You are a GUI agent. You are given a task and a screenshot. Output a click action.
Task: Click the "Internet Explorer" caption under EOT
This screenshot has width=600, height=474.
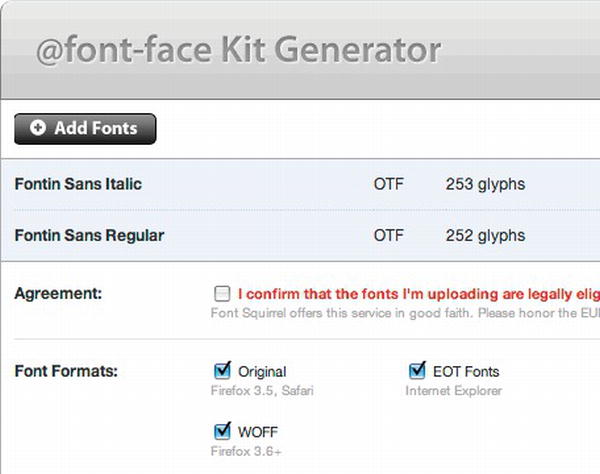pos(453,391)
